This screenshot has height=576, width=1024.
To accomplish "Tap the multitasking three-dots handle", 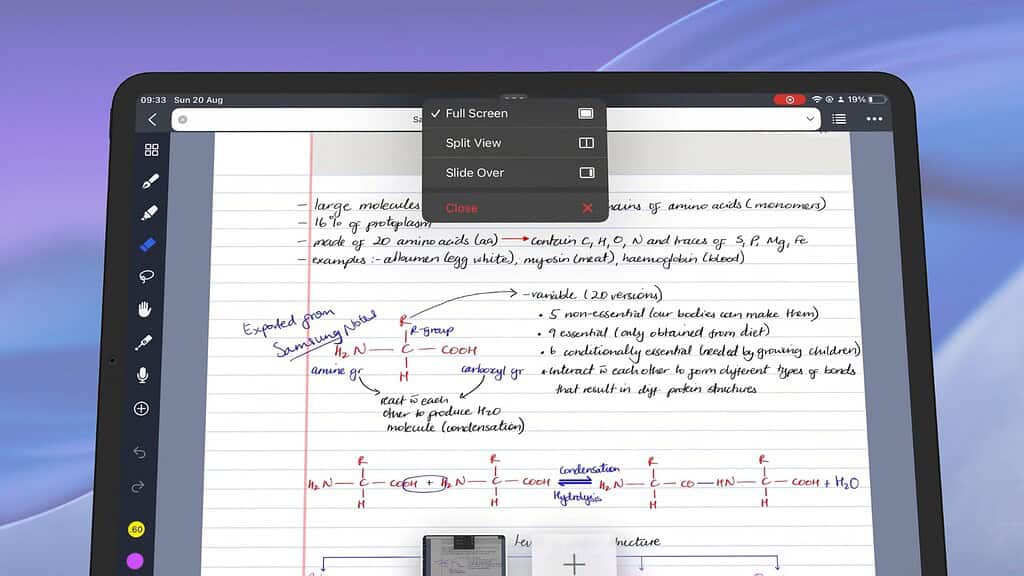I will 515,97.
